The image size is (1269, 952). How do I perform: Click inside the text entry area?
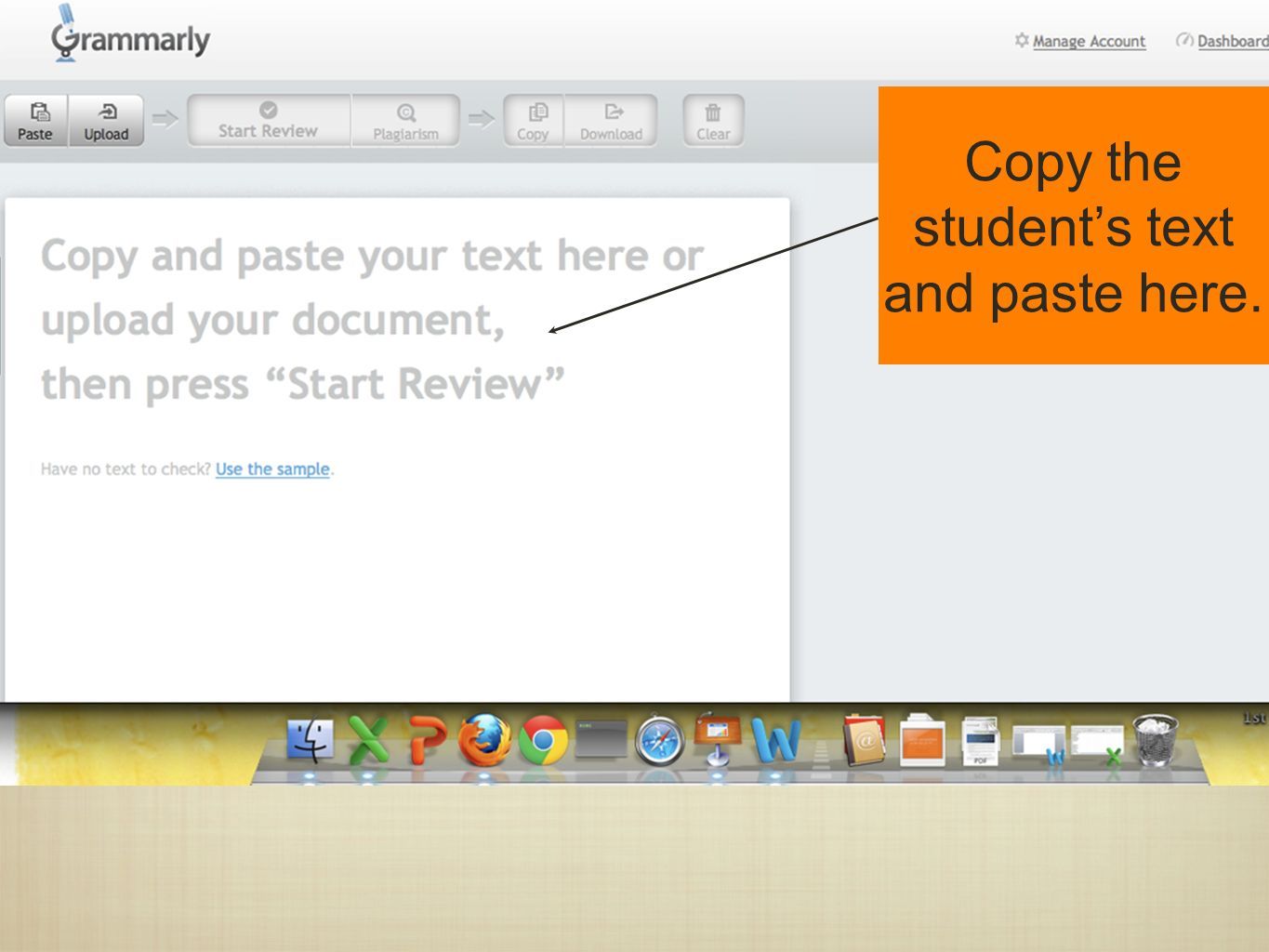pyautogui.click(x=397, y=449)
